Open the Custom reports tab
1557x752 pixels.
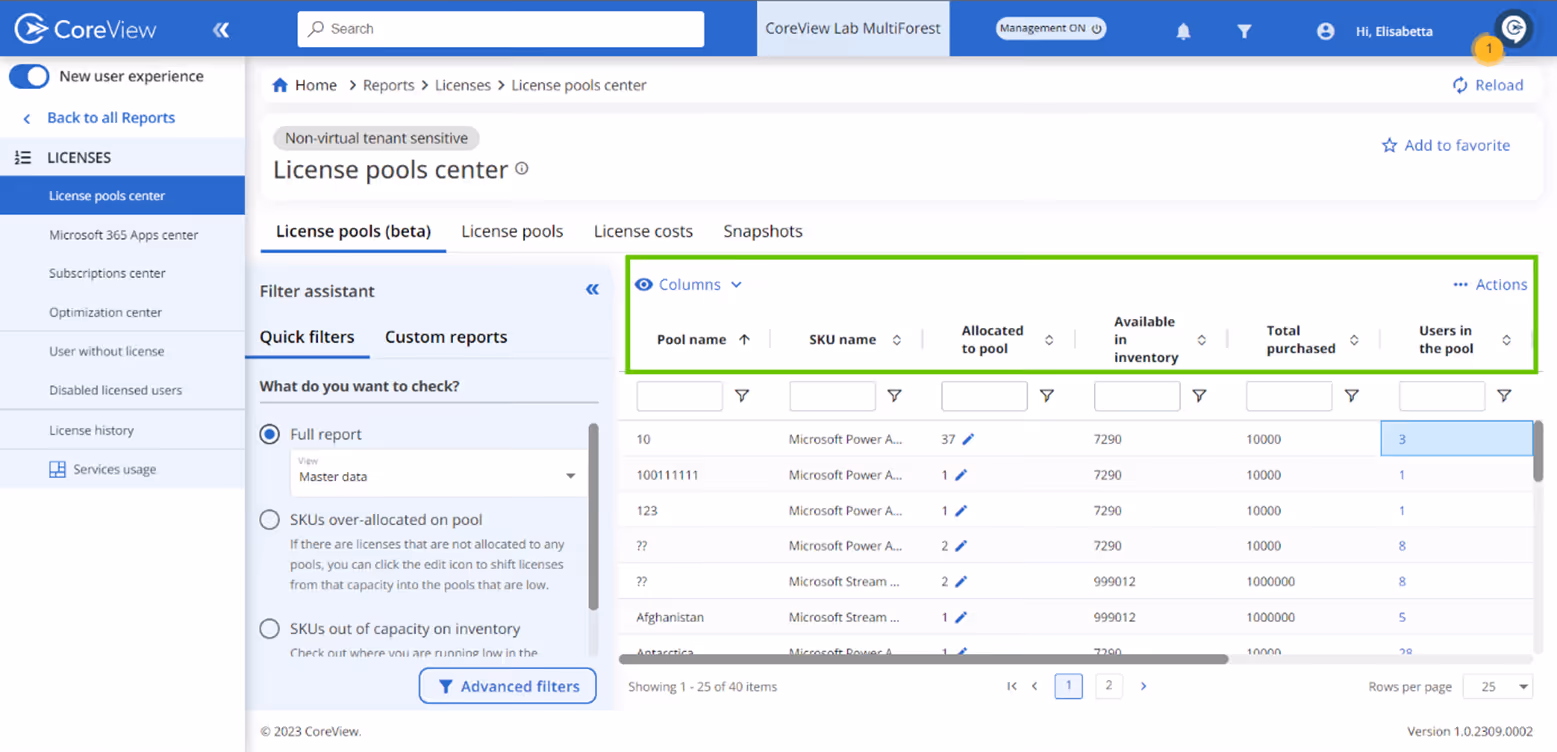[x=445, y=337]
